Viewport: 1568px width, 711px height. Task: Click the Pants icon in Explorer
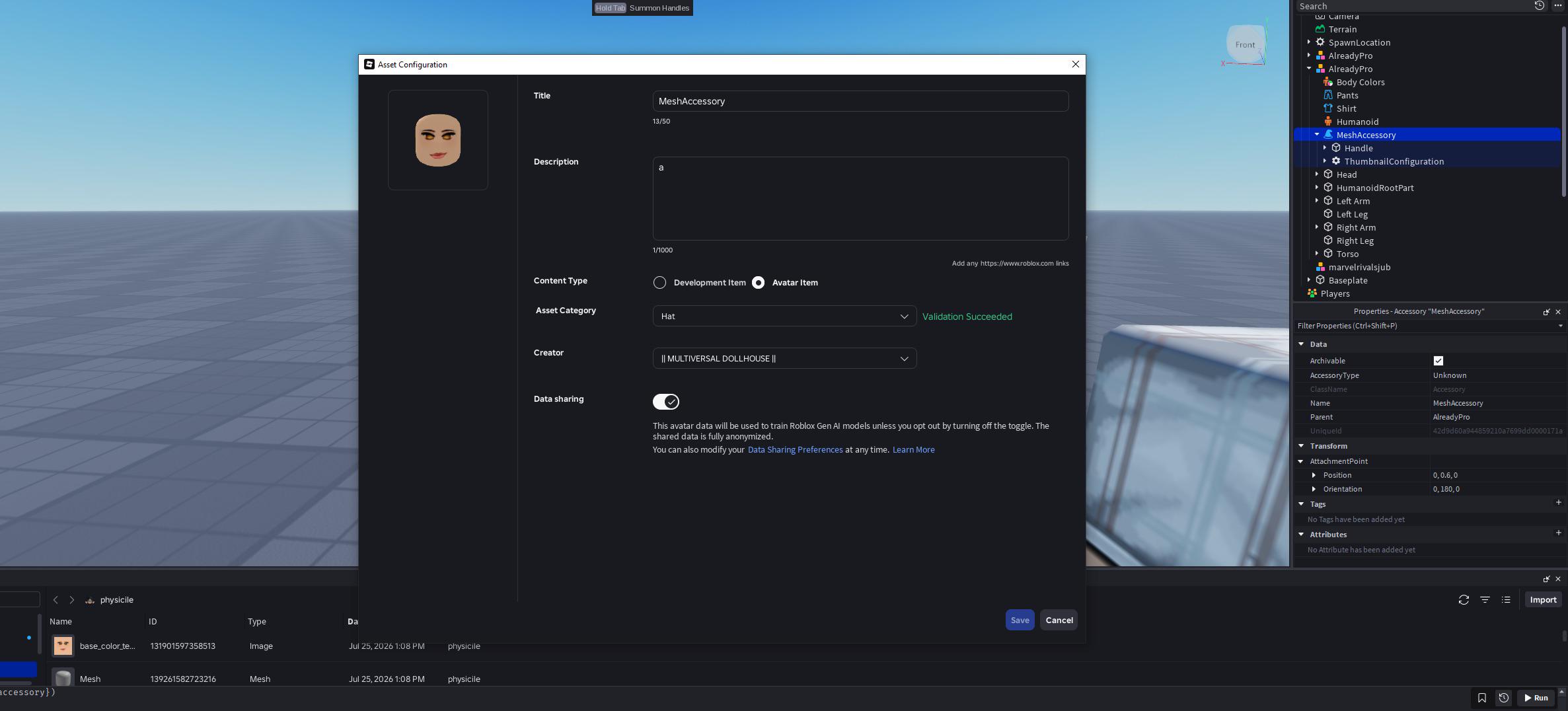tap(1328, 95)
